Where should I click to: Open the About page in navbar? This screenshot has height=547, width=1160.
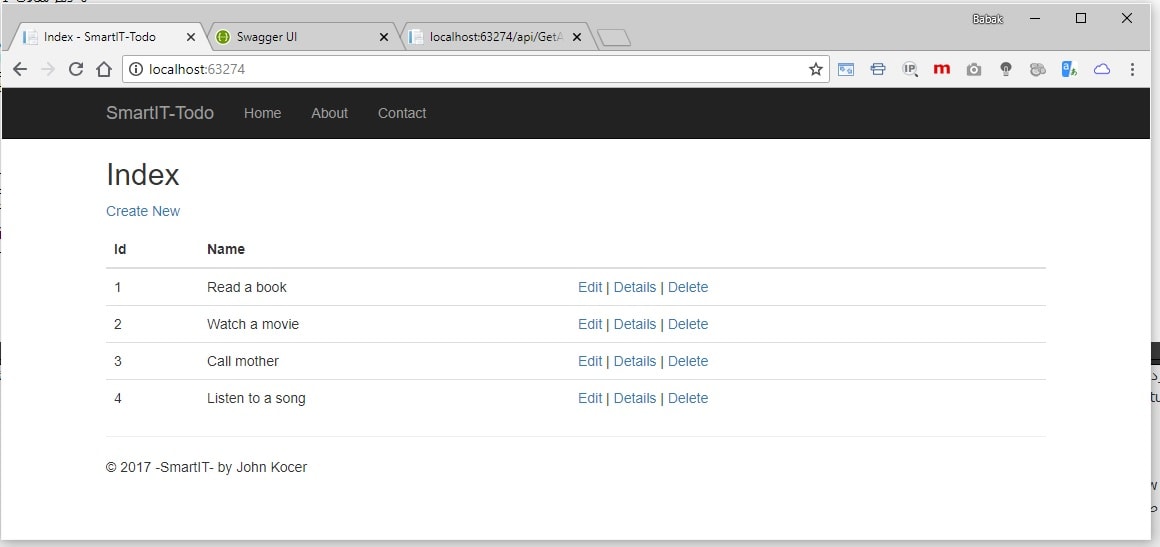pos(329,113)
